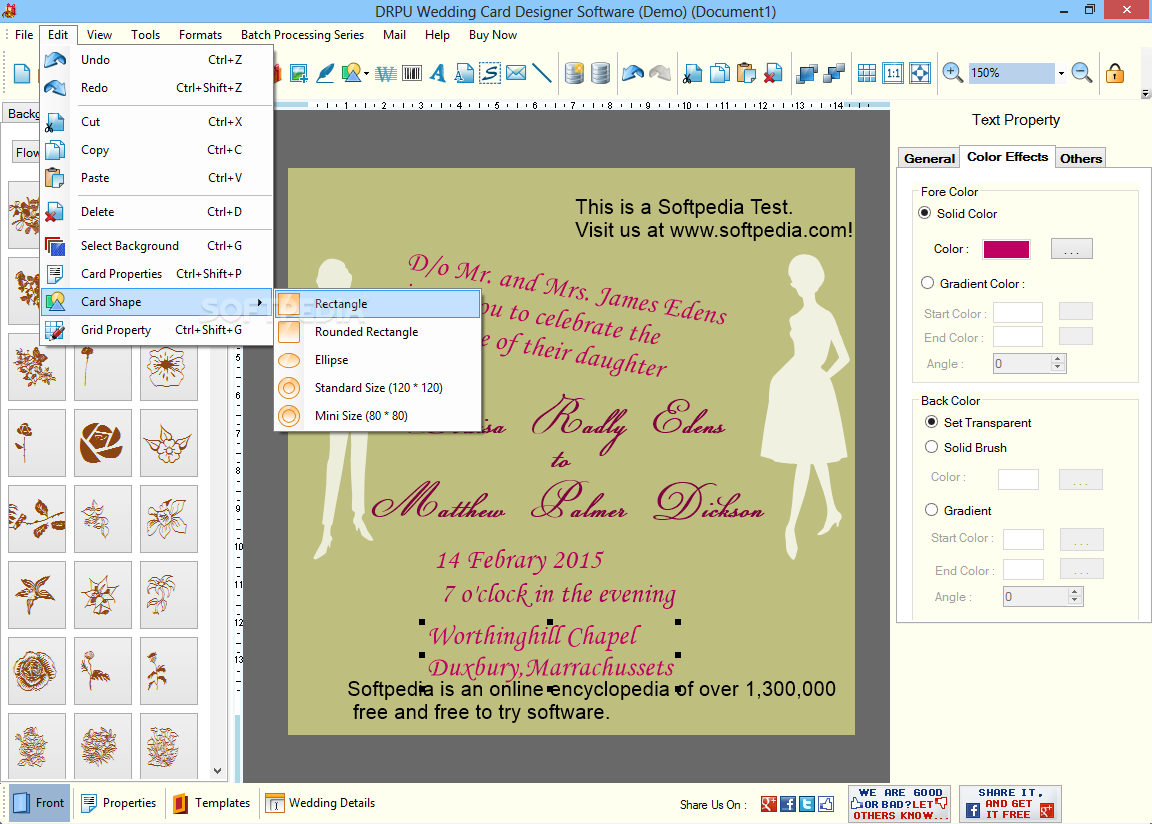Select Set Transparent back color option
This screenshot has height=824, width=1152.
(932, 422)
